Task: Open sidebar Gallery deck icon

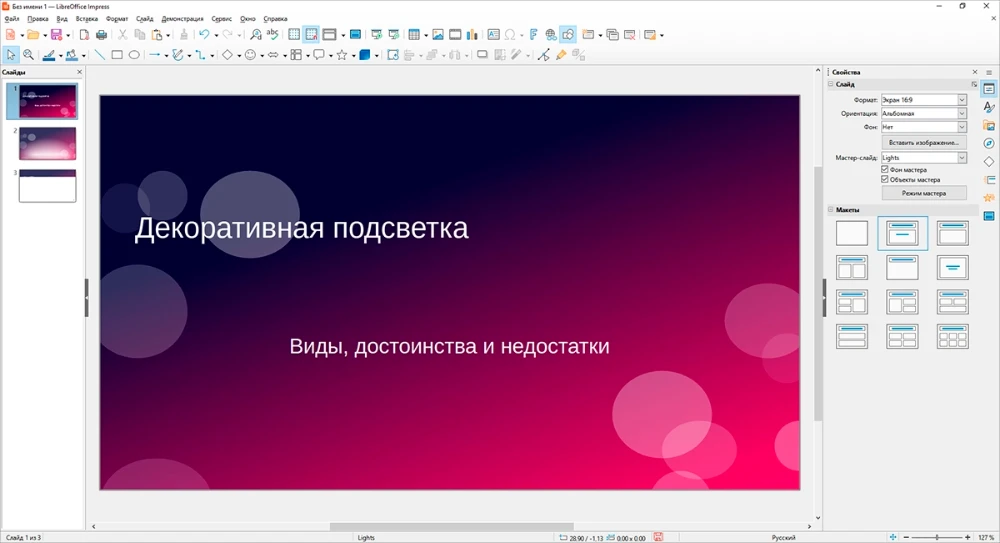Action: click(x=989, y=125)
